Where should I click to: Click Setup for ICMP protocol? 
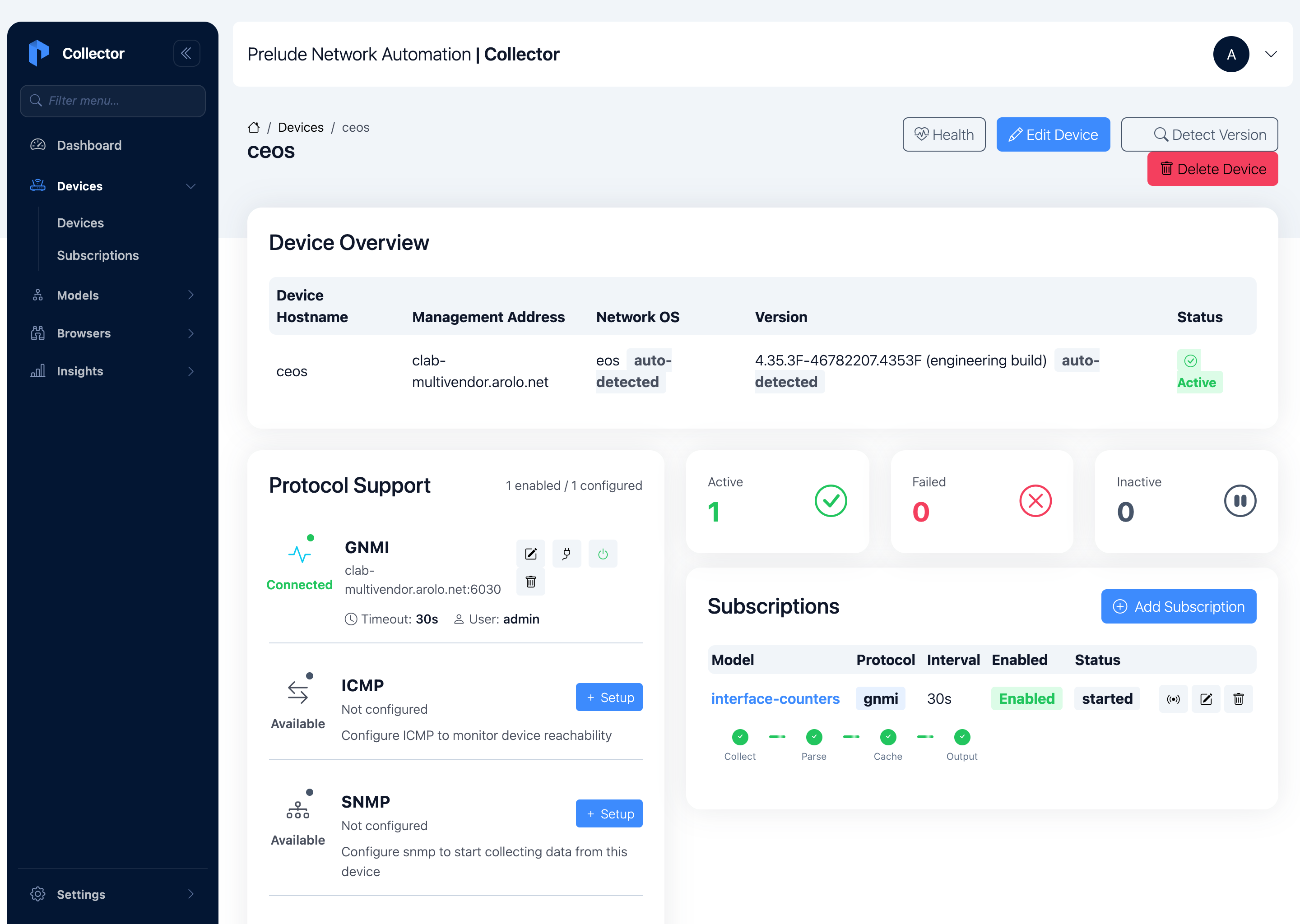tap(609, 697)
